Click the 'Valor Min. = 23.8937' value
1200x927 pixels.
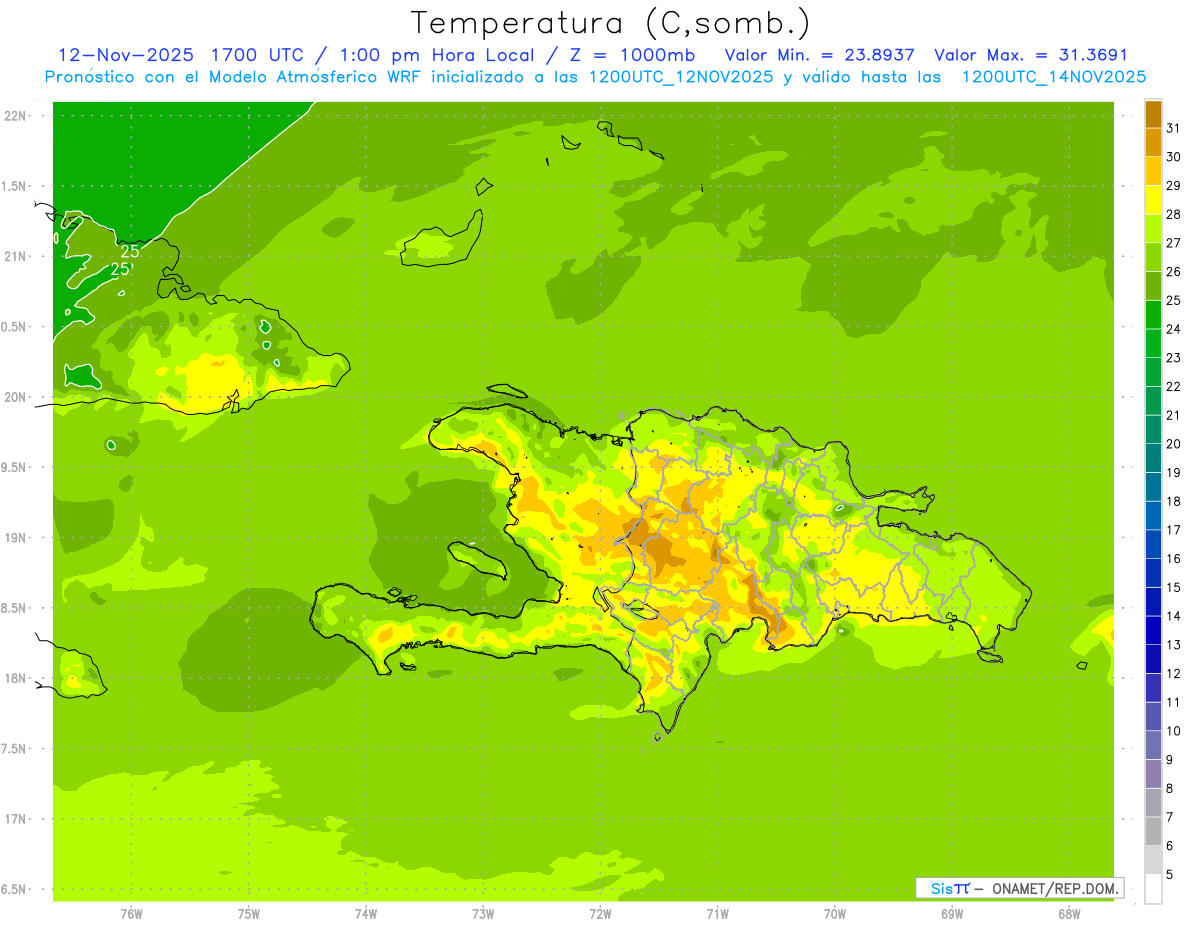[x=819, y=55]
